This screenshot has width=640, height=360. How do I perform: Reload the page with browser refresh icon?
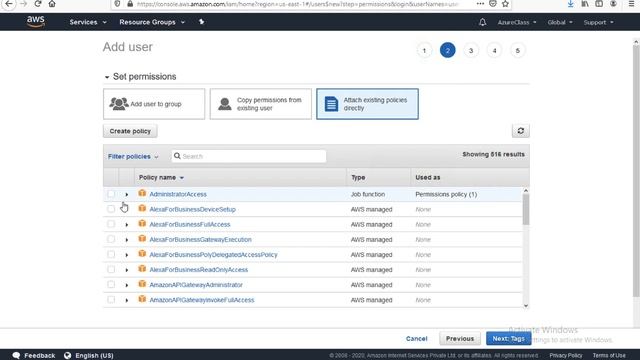point(38,4)
